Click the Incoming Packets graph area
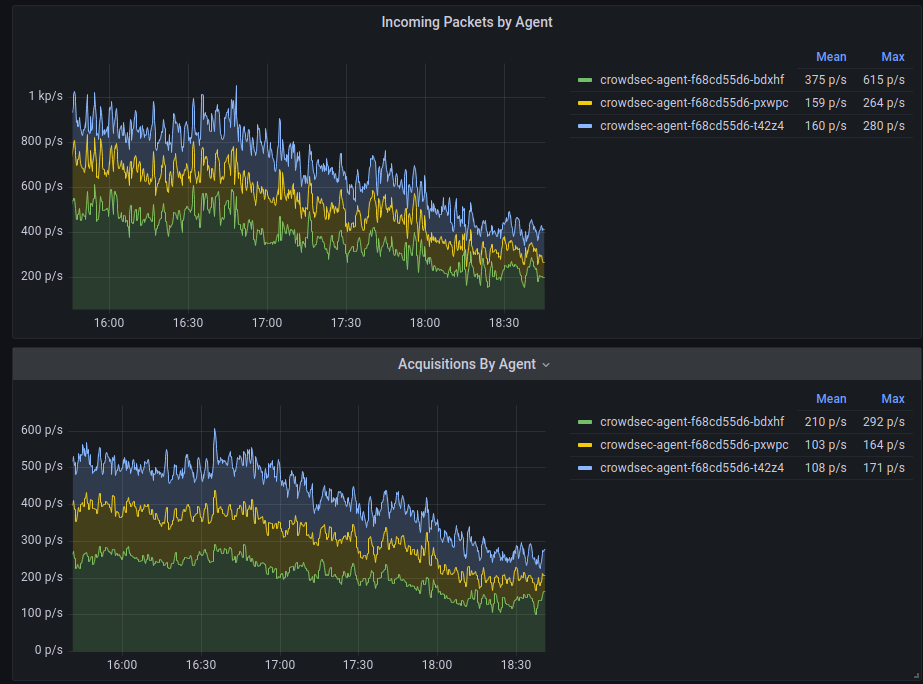 (308, 187)
